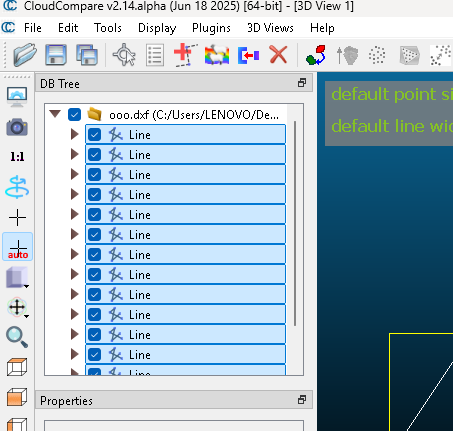453x431 pixels.
Task: Click the partly visible orange cube icon at bottom
Action: tap(17, 424)
